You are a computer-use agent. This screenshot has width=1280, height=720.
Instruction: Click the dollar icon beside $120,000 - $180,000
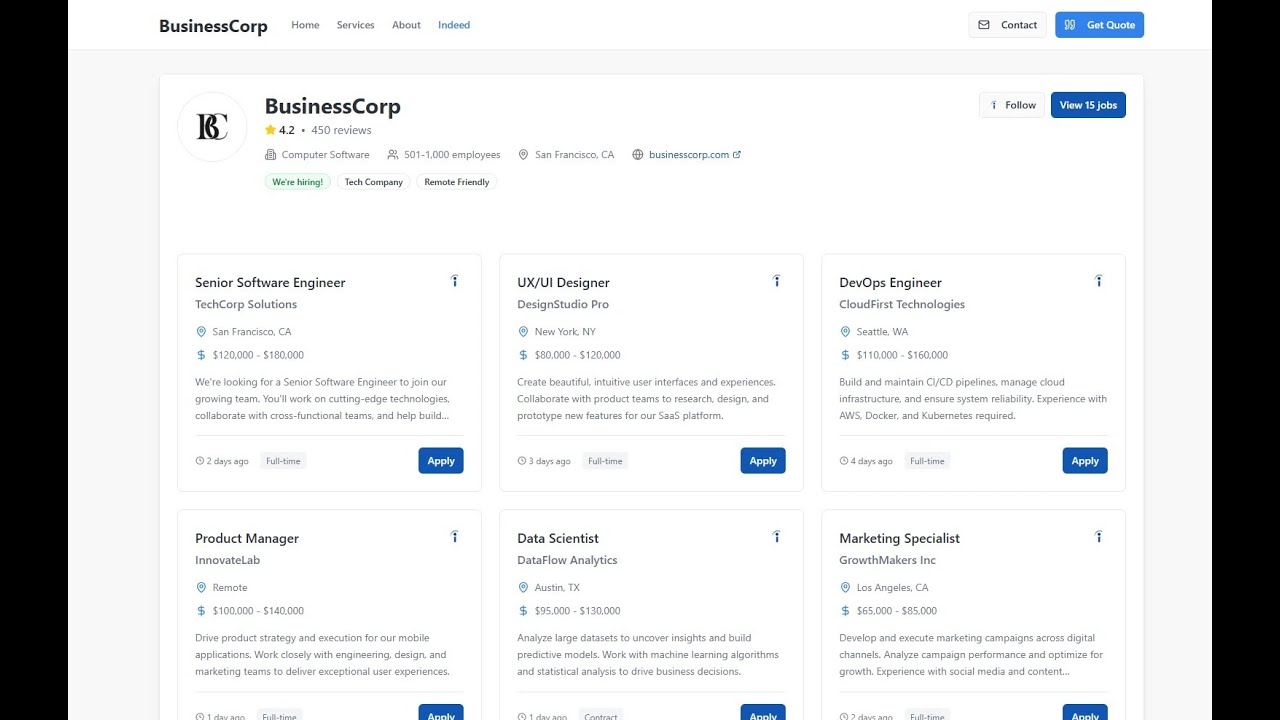pyautogui.click(x=201, y=355)
